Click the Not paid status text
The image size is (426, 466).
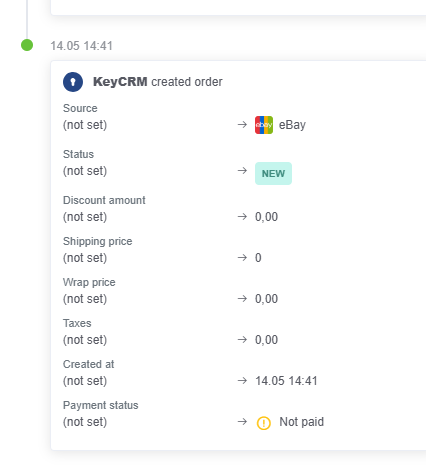coord(302,422)
